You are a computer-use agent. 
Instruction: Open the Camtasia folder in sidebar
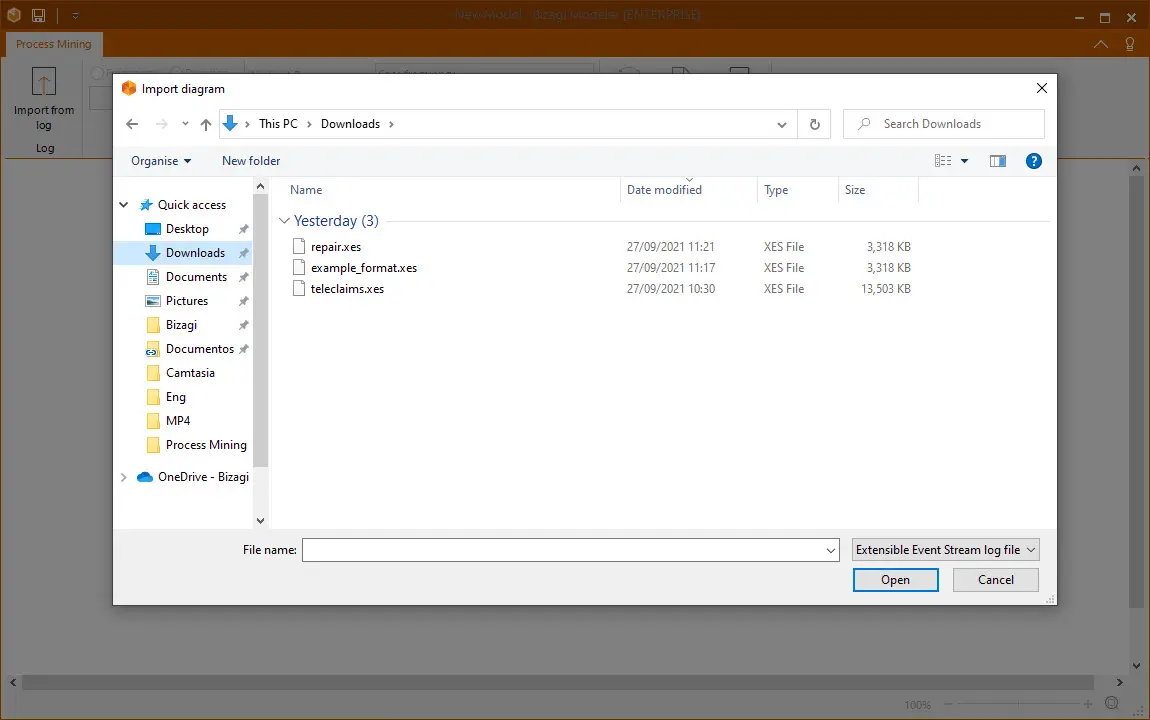tap(190, 372)
